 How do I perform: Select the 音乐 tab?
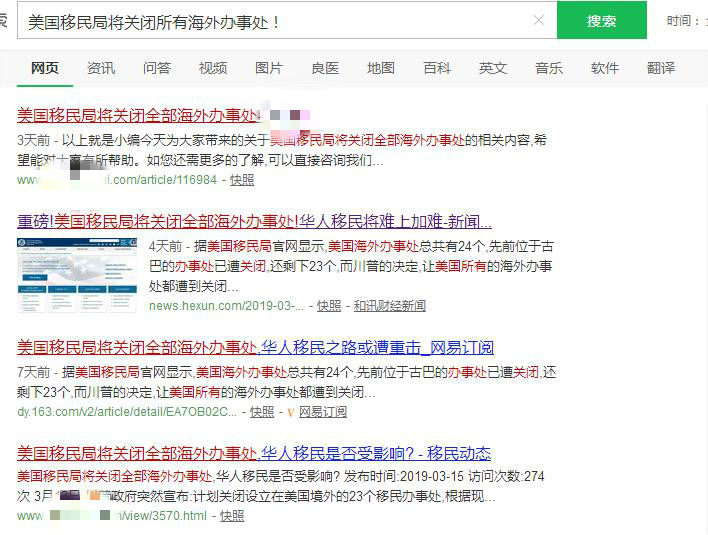[x=549, y=68]
